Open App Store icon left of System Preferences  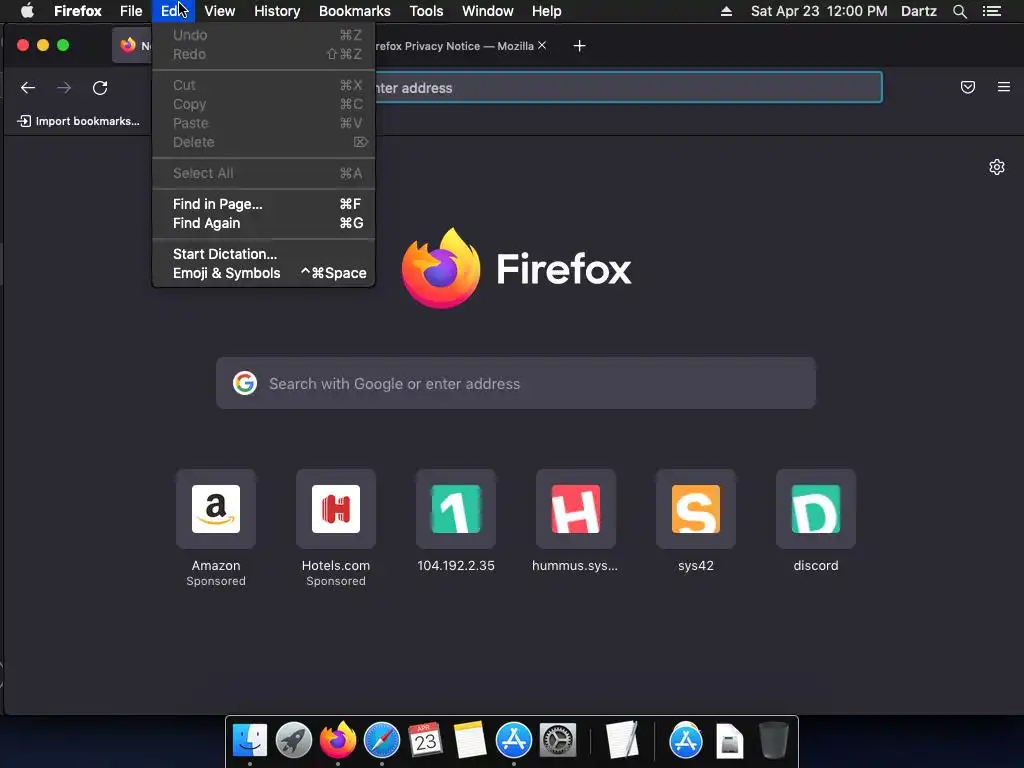pos(514,741)
